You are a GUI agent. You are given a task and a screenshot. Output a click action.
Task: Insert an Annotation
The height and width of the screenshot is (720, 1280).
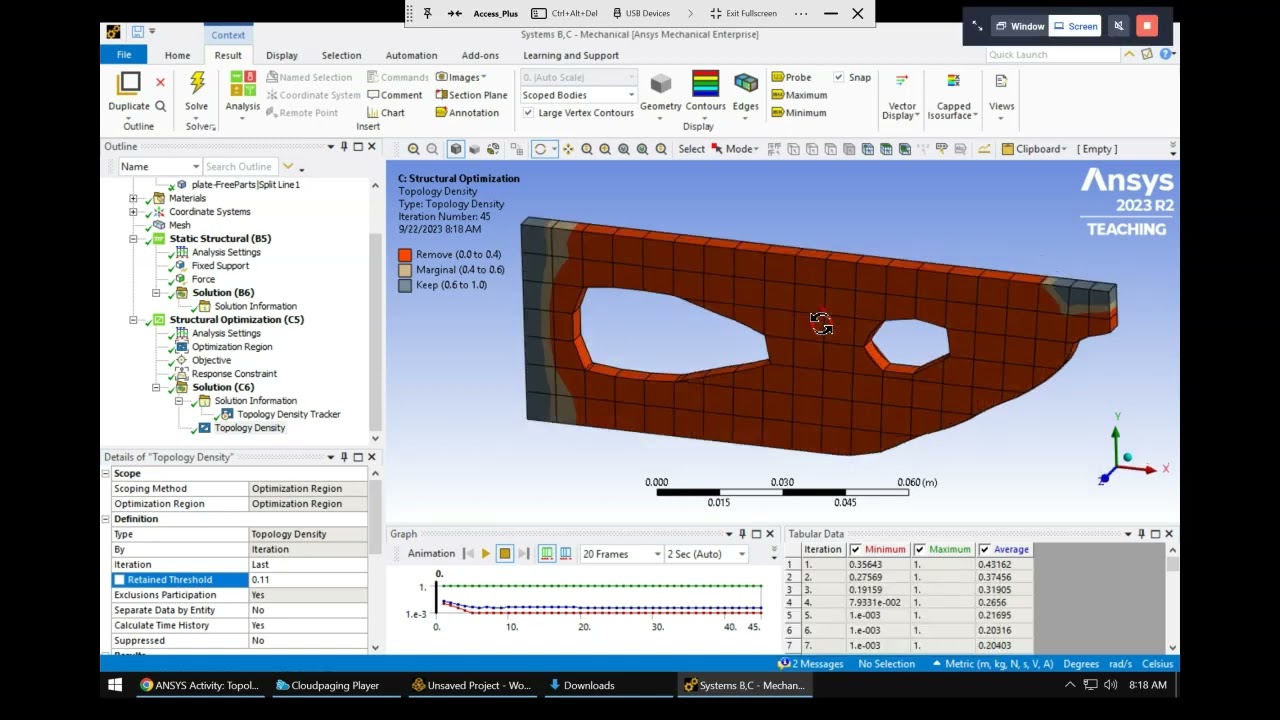[467, 113]
